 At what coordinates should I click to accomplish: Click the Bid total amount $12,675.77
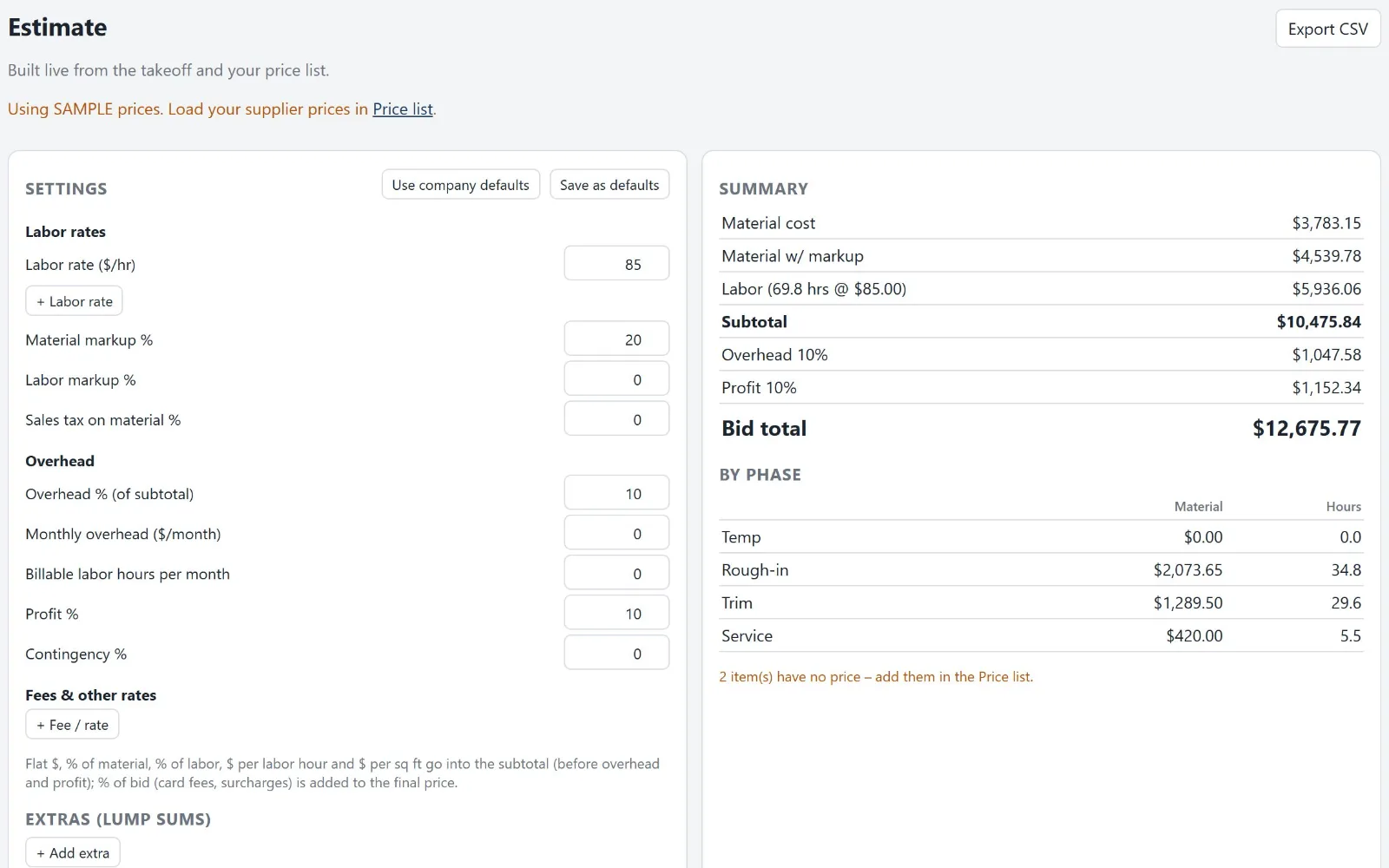(1307, 428)
